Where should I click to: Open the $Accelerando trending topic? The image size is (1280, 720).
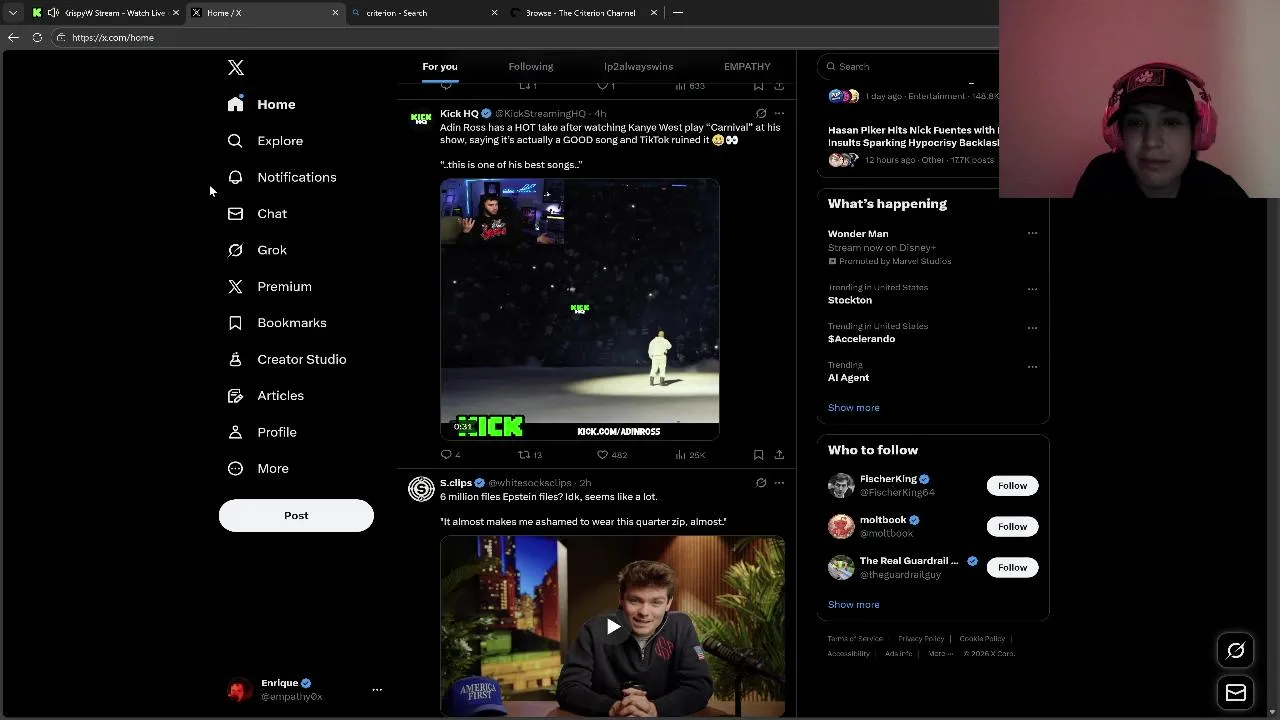pos(862,339)
